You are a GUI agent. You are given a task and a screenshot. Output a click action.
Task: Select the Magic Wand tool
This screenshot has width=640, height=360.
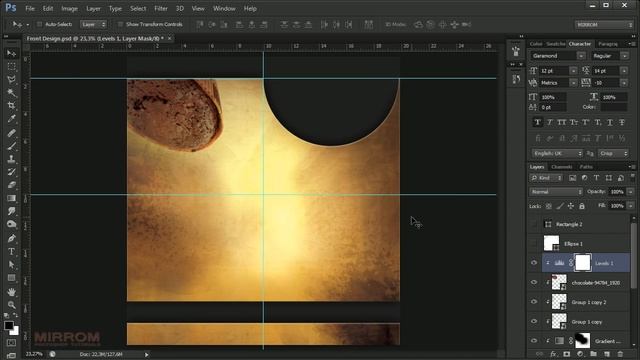(x=11, y=93)
